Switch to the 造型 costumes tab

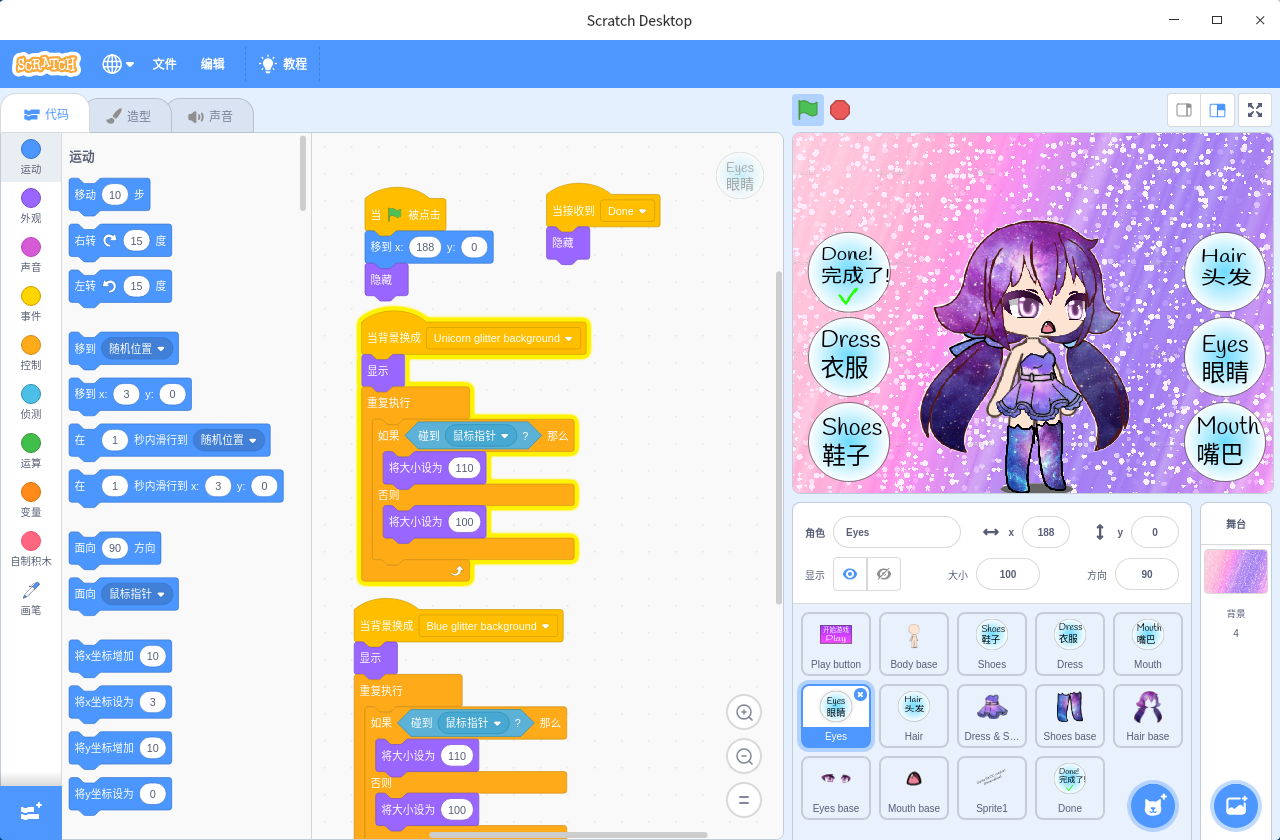[129, 116]
